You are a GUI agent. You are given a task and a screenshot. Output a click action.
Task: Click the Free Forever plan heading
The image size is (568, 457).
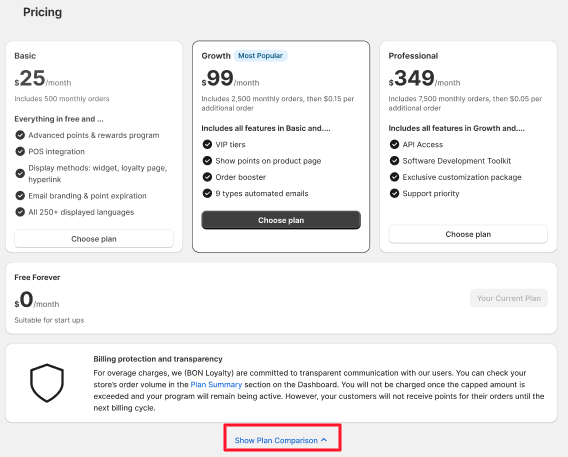(37, 277)
